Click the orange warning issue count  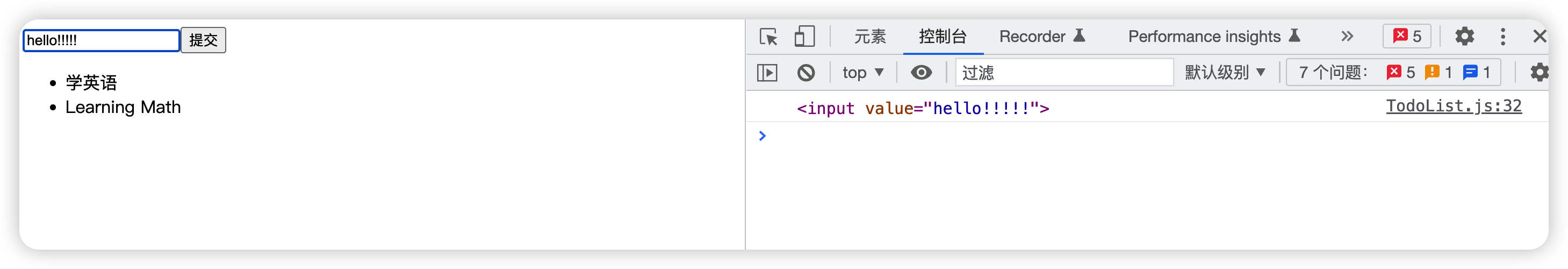click(x=1438, y=73)
